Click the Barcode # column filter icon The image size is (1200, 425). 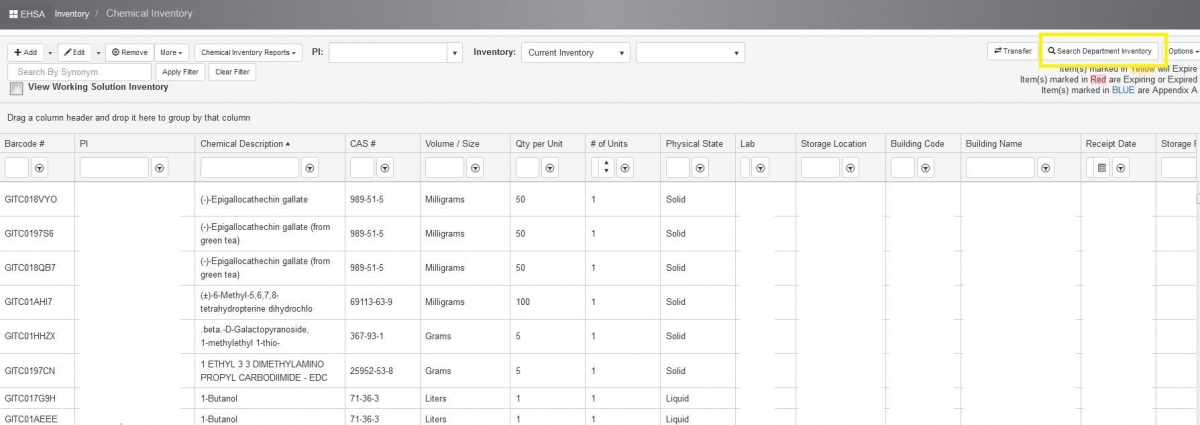(41, 168)
